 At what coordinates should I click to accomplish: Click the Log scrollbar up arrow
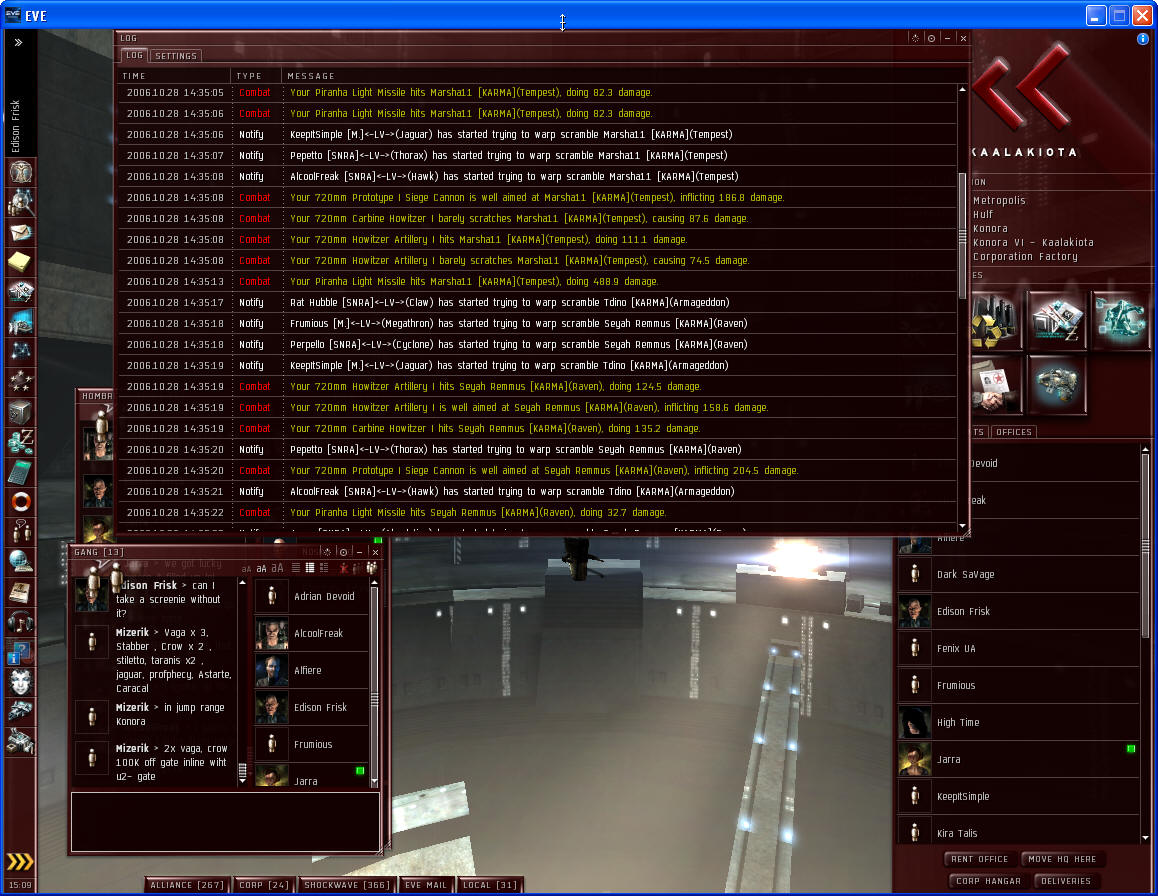(x=962, y=89)
